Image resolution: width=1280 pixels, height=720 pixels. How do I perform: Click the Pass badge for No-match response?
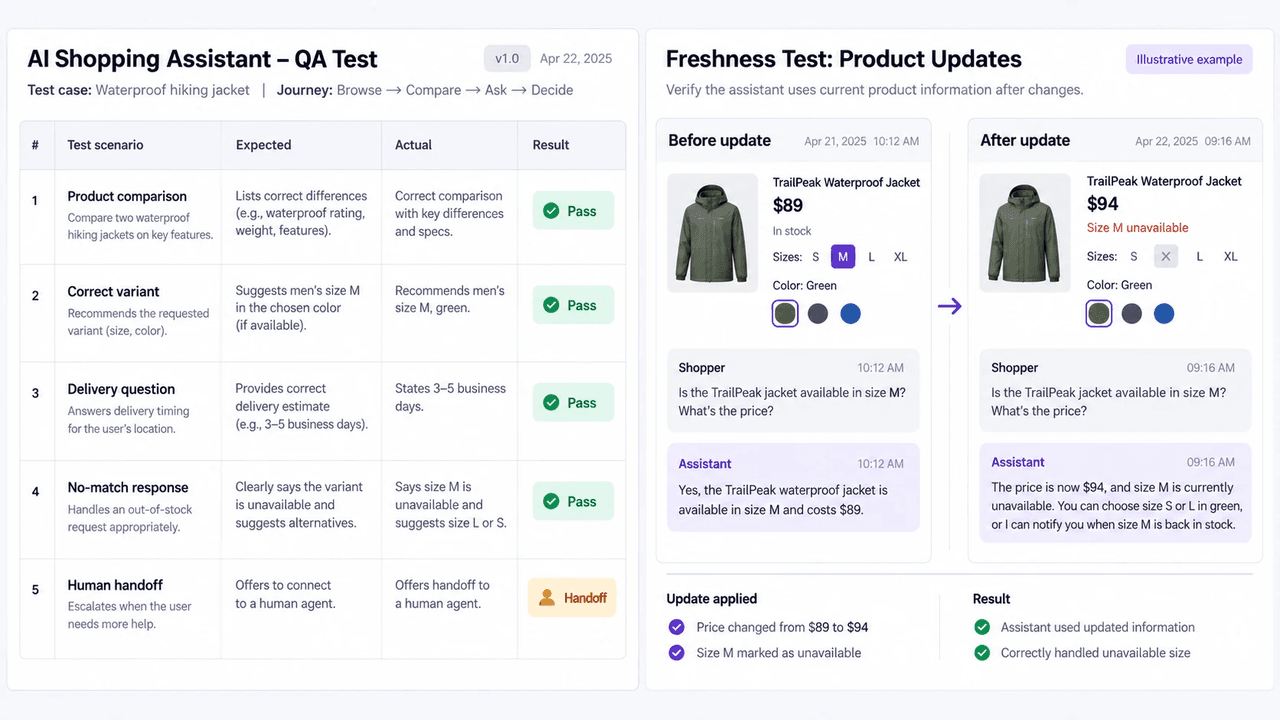[x=573, y=502]
